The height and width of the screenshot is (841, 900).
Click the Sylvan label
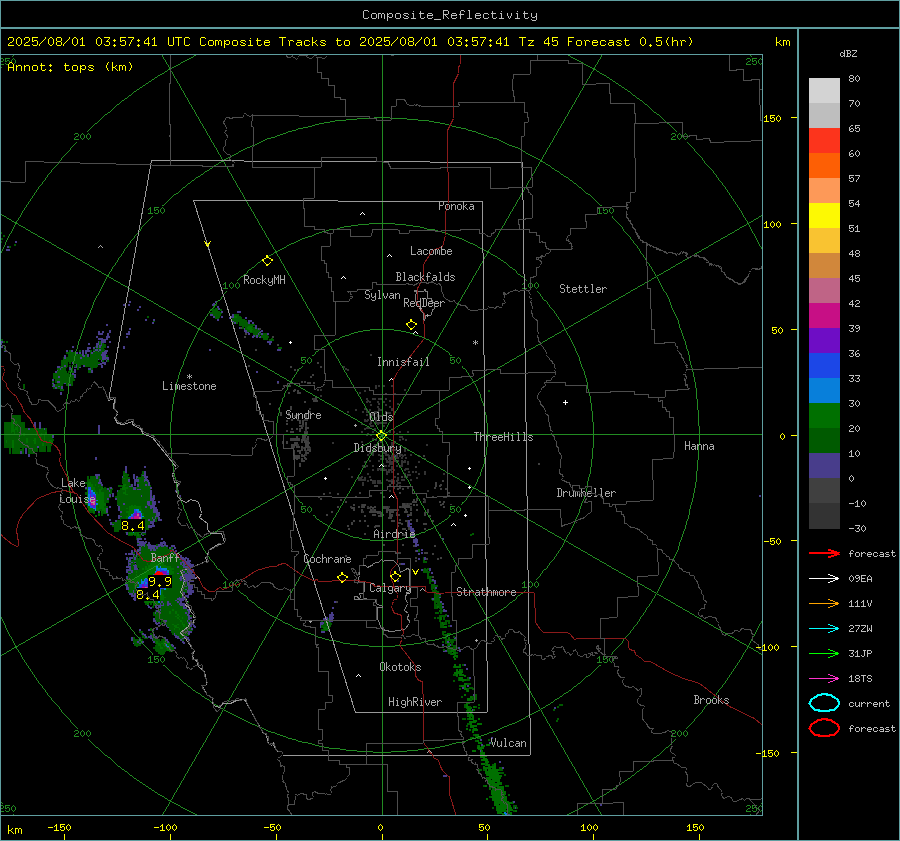point(382,295)
